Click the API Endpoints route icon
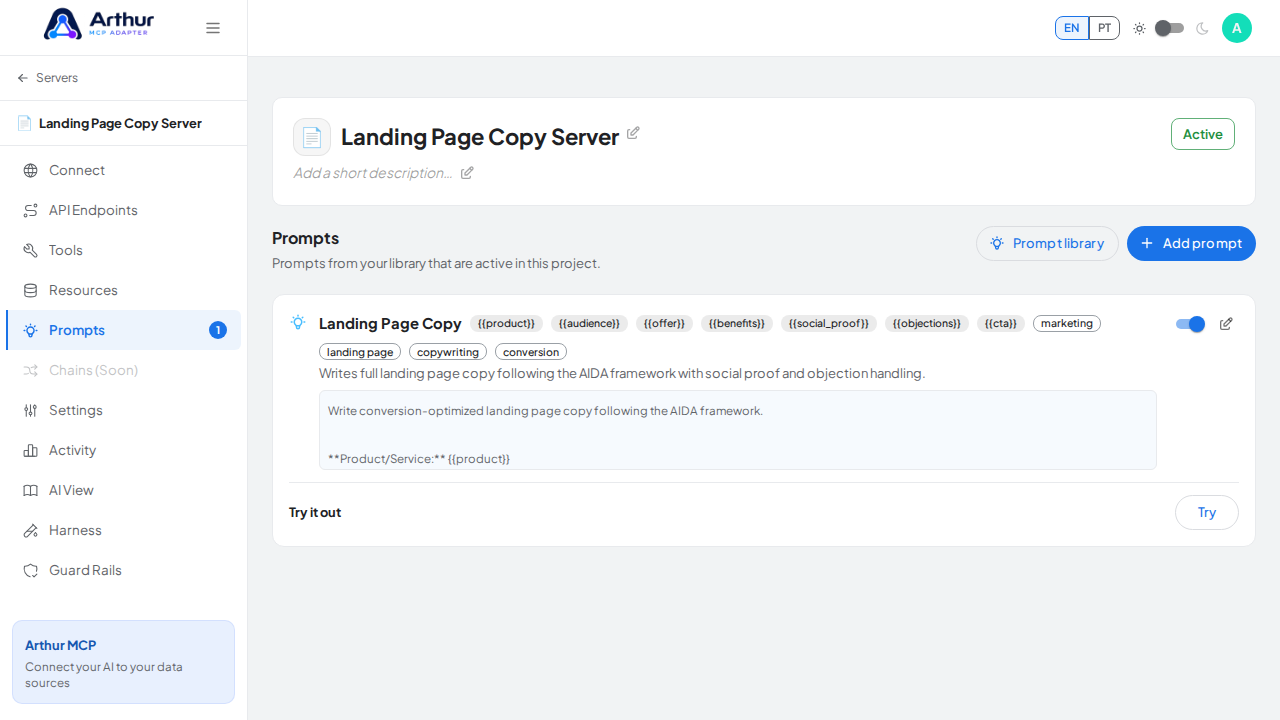Image resolution: width=1280 pixels, height=720 pixels. coord(30,210)
